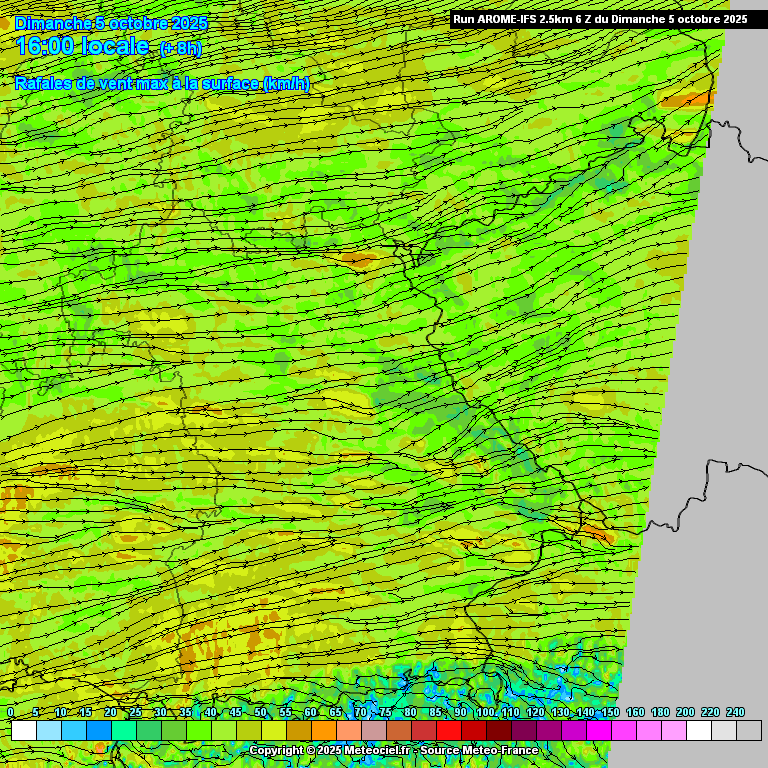Viewport: 768px width, 768px height.
Task: Select the orange 60 km/h legend swatch
Action: [324, 731]
